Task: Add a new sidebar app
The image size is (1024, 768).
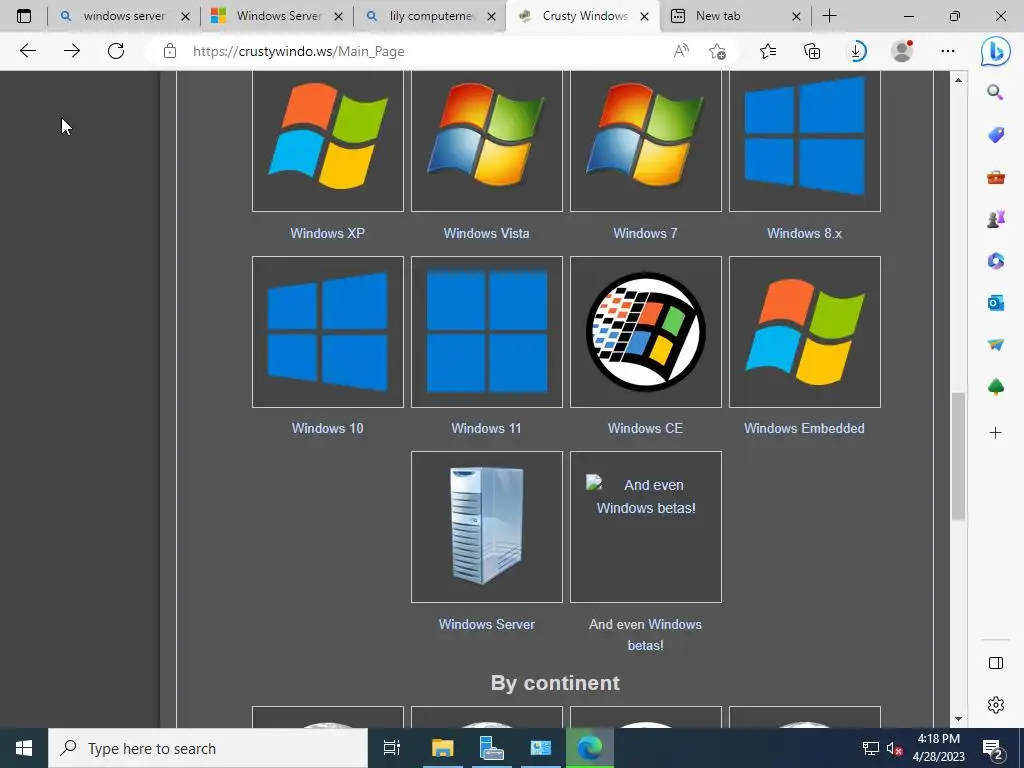Action: (x=995, y=432)
